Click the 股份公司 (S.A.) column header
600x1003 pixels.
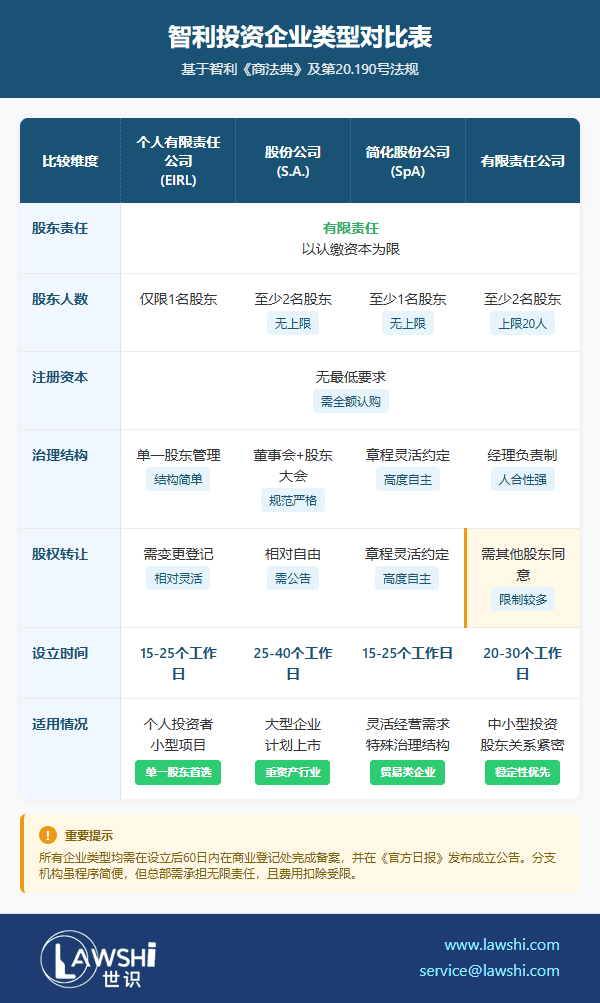293,161
